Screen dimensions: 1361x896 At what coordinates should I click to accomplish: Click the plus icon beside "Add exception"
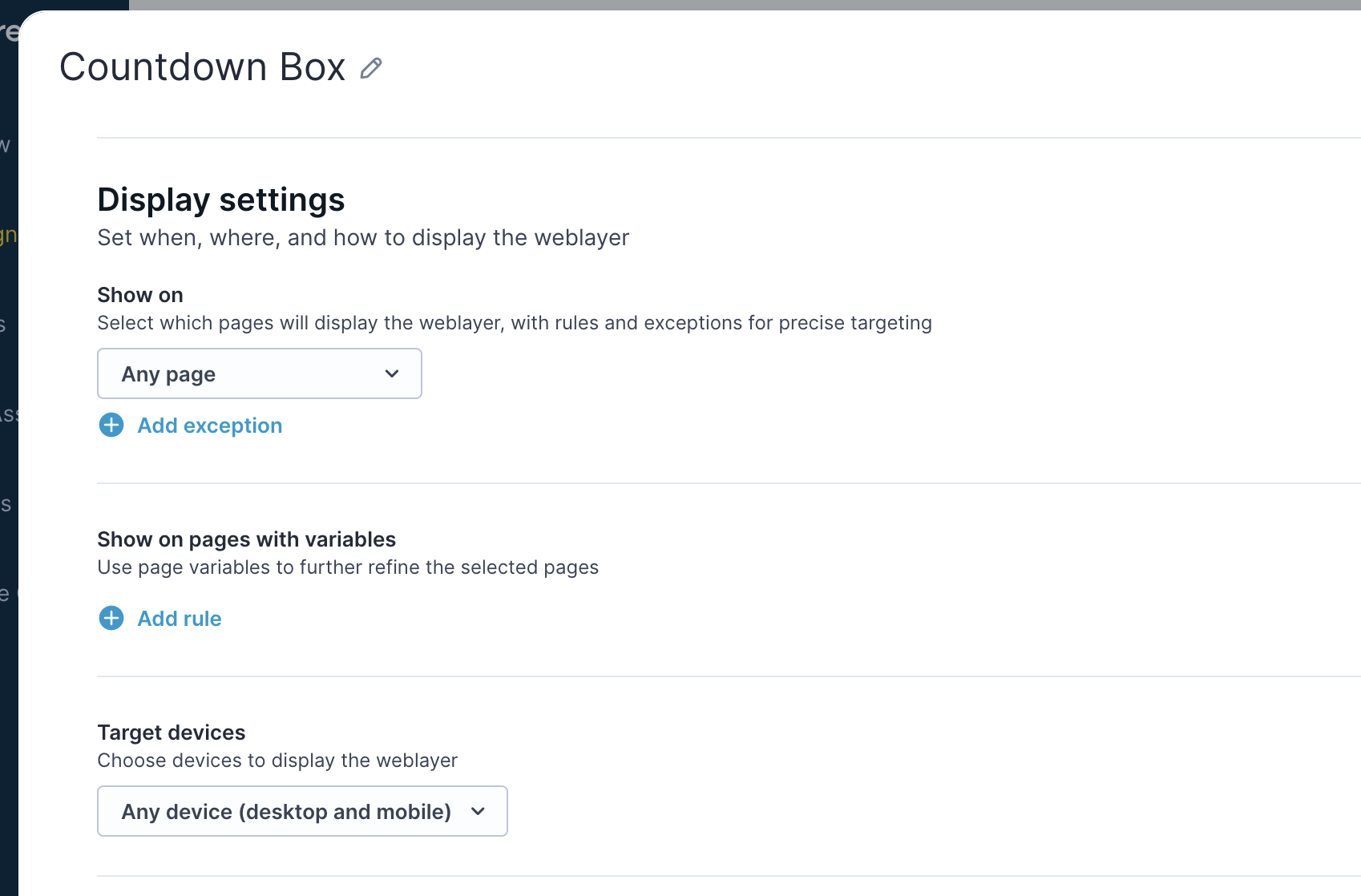coord(111,426)
